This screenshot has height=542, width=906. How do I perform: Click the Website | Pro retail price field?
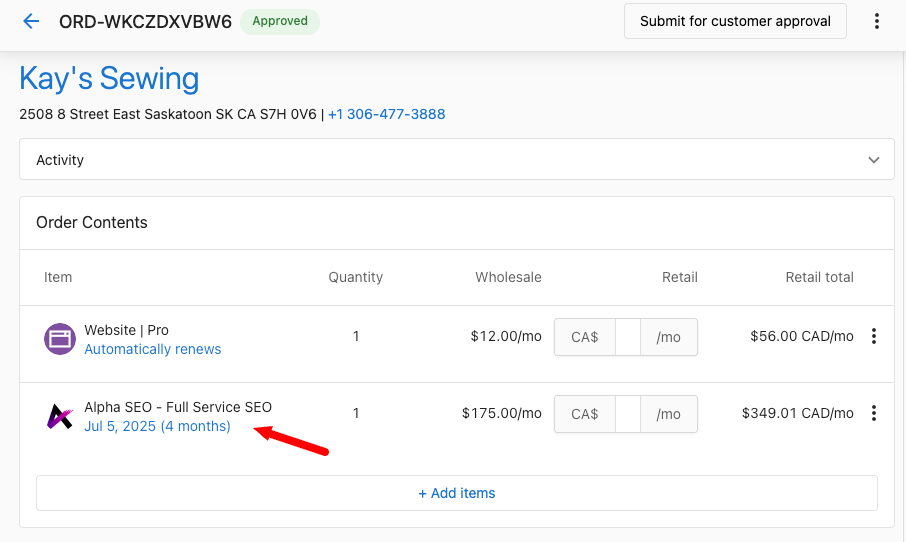click(x=627, y=337)
